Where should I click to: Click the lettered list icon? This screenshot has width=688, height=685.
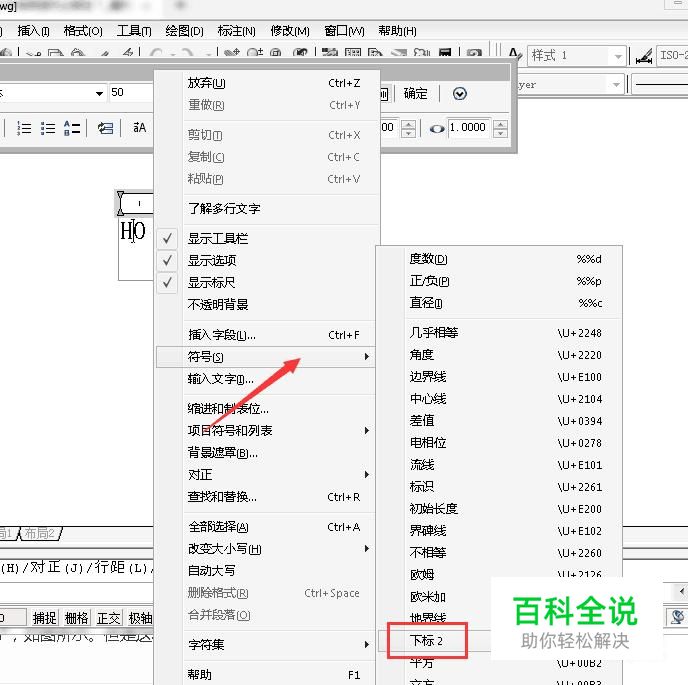pyautogui.click(x=72, y=128)
